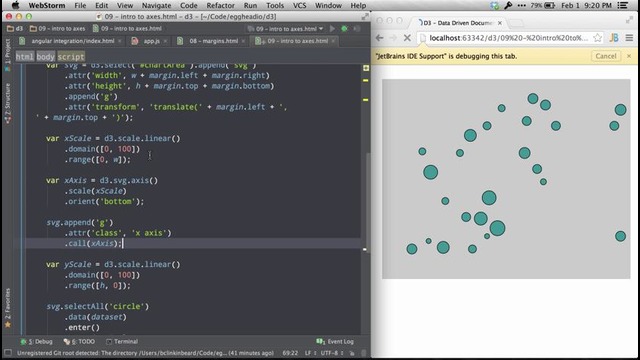The width and height of the screenshot is (640, 360).
Task: Select the 09 - intro to axes.html editor tab
Action: point(294,41)
